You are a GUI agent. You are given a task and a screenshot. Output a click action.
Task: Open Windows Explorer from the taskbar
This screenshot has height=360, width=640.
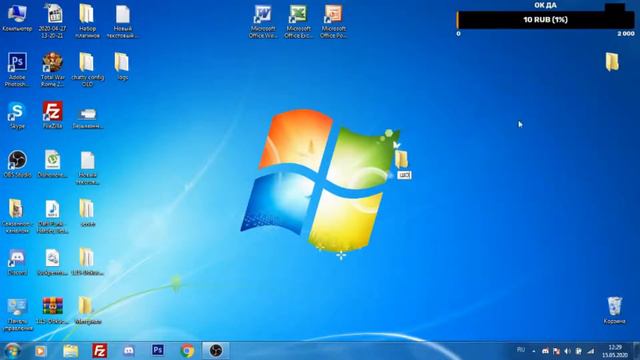click(71, 351)
